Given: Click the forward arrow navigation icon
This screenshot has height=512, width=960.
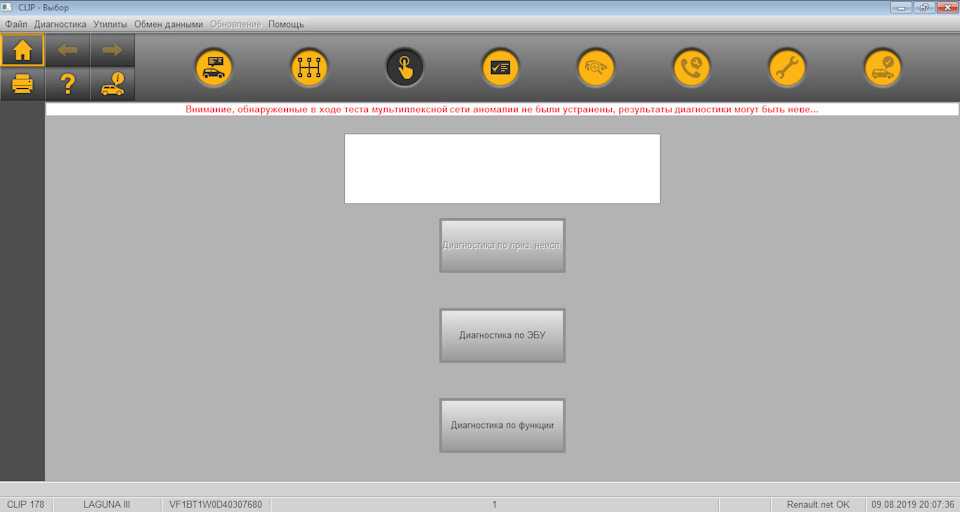Looking at the screenshot, I should (x=112, y=50).
